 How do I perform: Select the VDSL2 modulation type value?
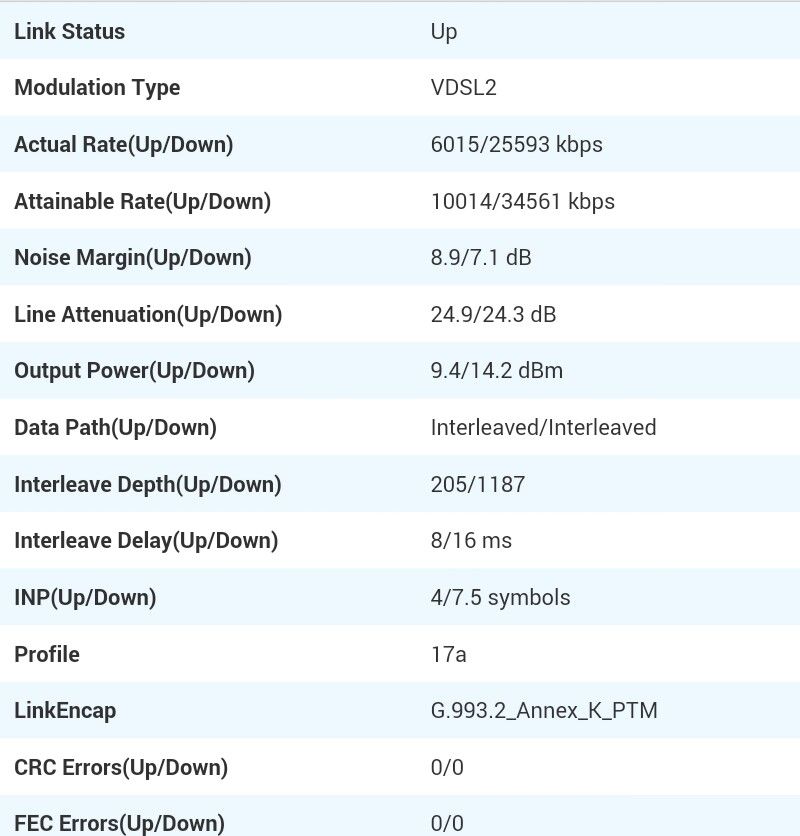tap(463, 87)
